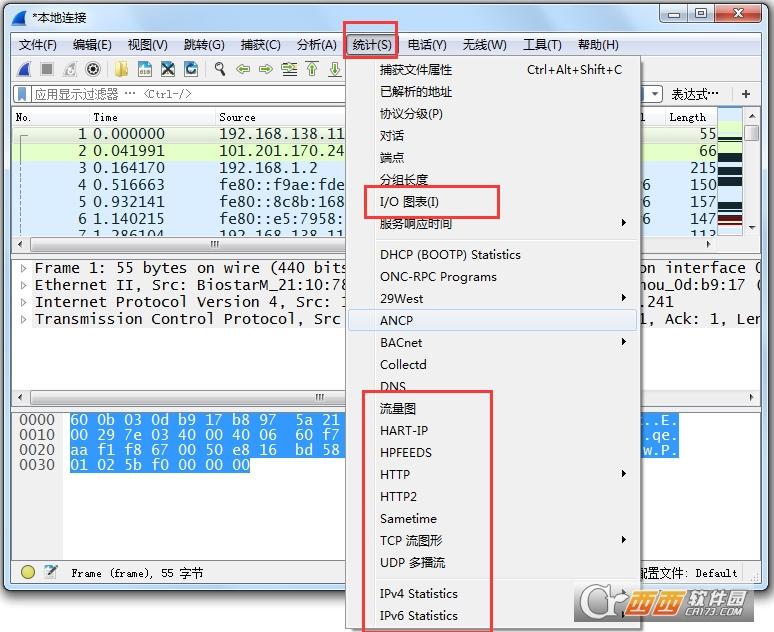Screen dimensions: 774x632
Task: Select ONC-RPC Programs entry
Action: point(492,277)
